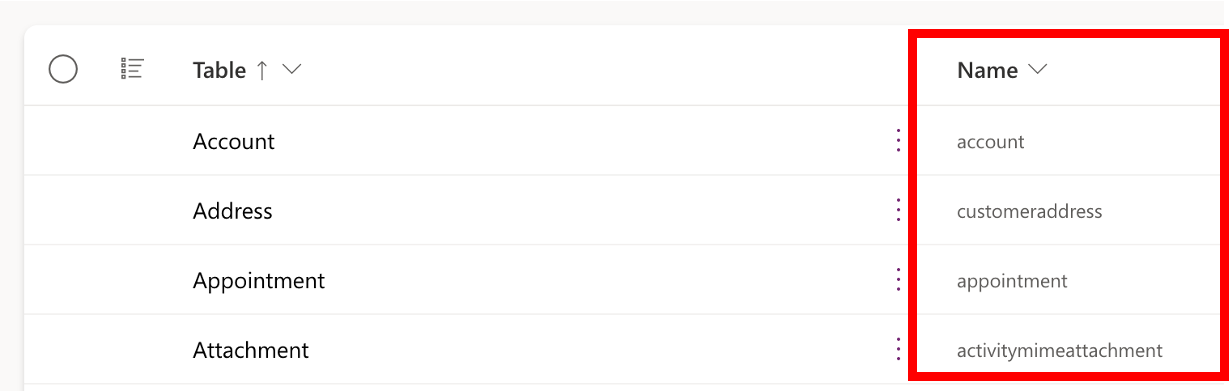Show more options for Account row
This screenshot has height=392, width=1230.
(x=898, y=141)
